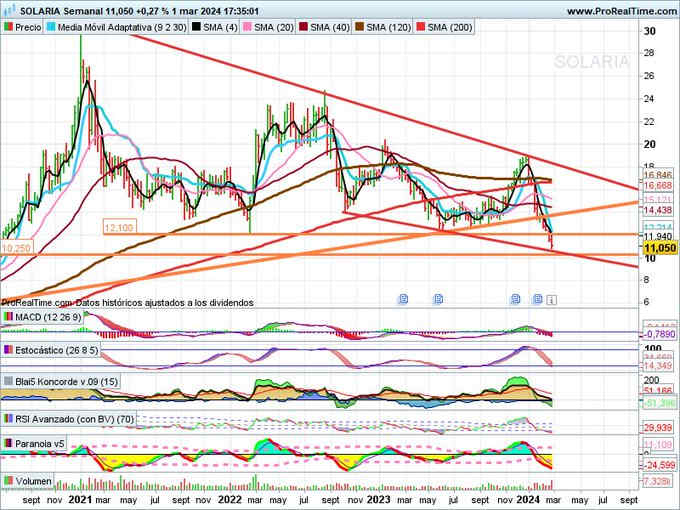The width and height of the screenshot is (680, 510).
Task: Click the 12,100 horizontal line label
Action: click(x=119, y=227)
